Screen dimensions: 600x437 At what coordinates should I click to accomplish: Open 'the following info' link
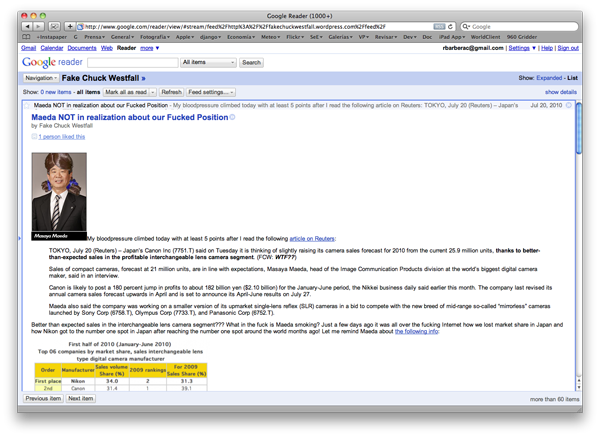[416, 331]
